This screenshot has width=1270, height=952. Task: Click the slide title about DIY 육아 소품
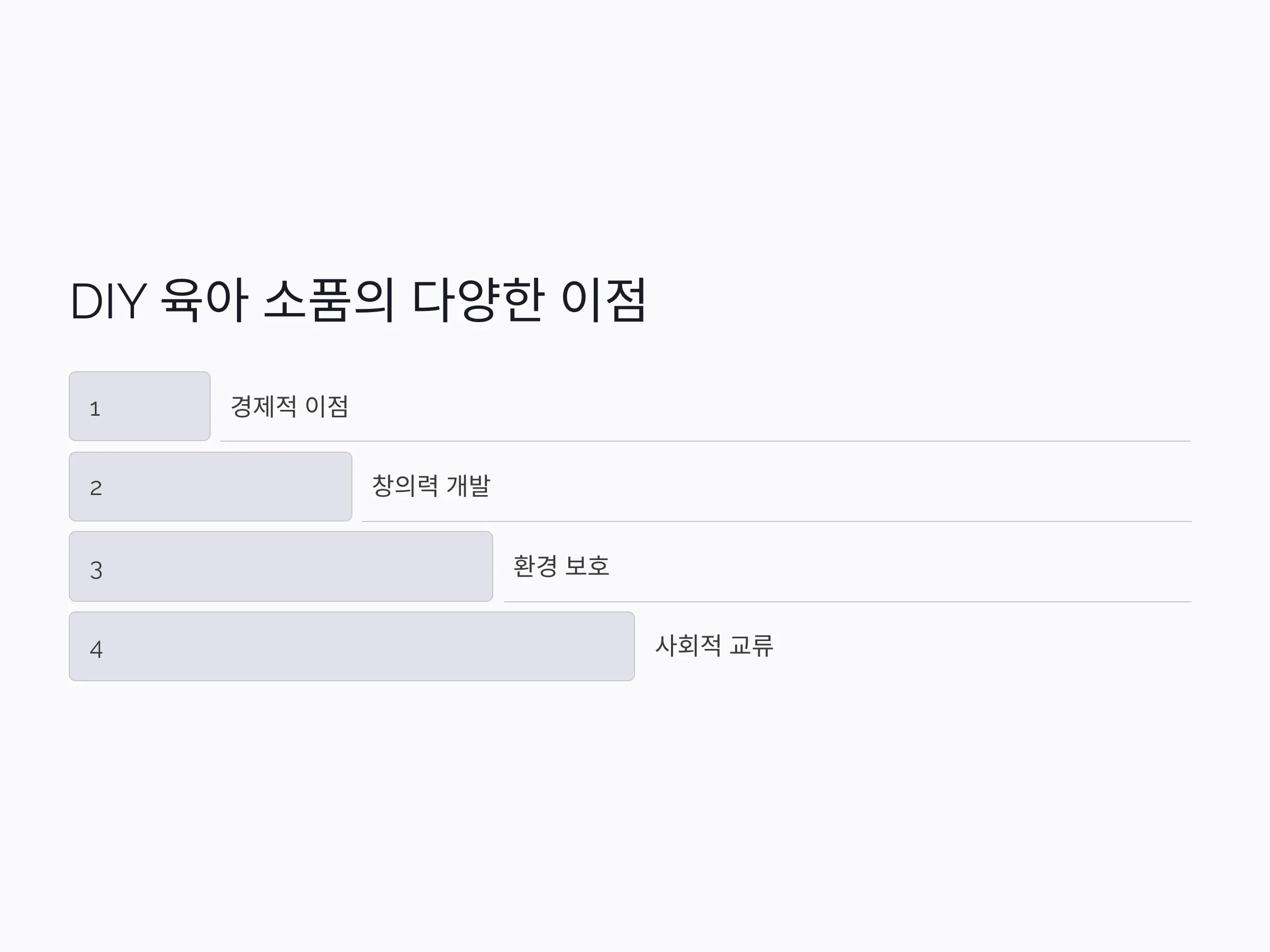tap(358, 300)
